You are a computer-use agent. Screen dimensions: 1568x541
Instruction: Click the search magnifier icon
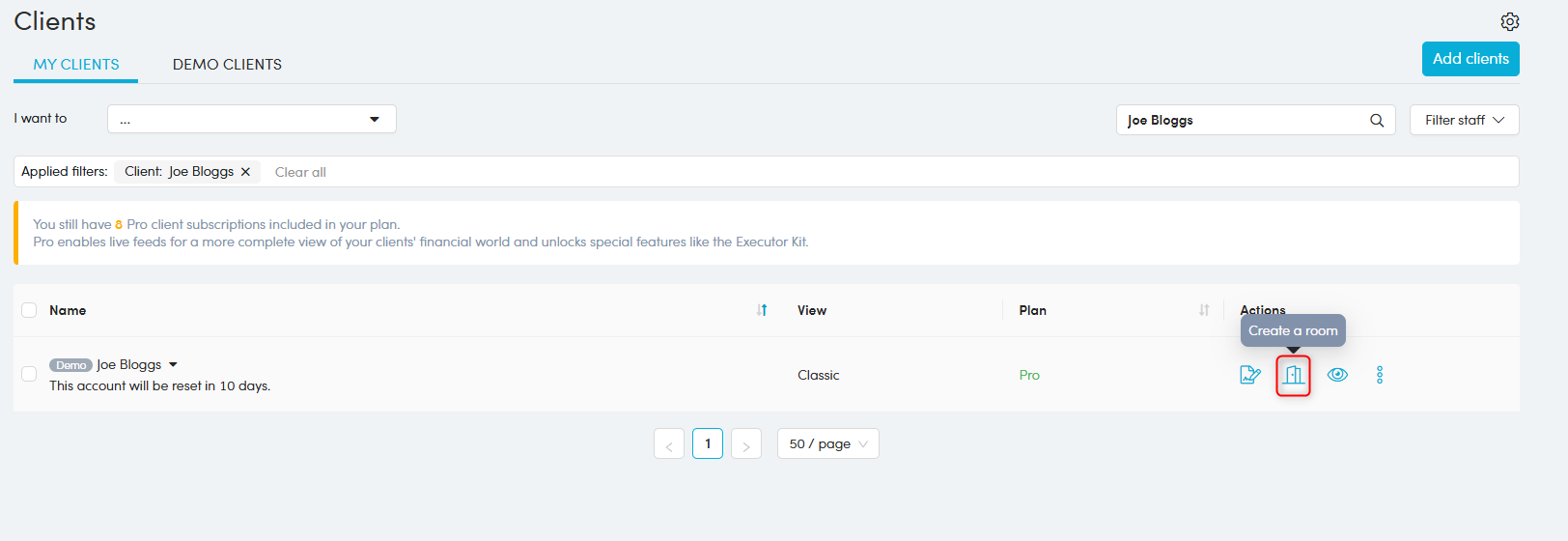point(1377,121)
